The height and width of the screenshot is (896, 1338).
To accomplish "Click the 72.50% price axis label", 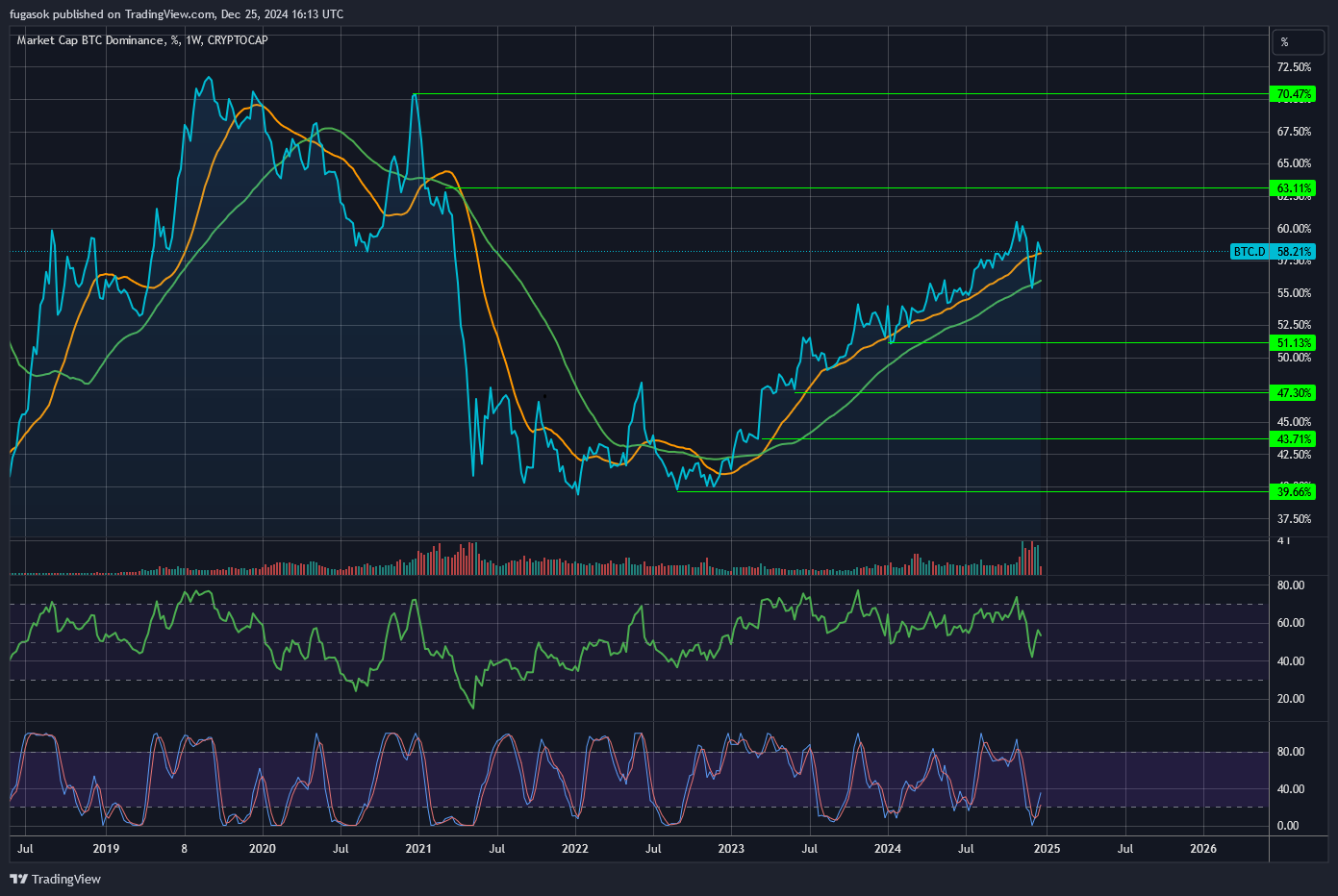I will pos(1294,67).
